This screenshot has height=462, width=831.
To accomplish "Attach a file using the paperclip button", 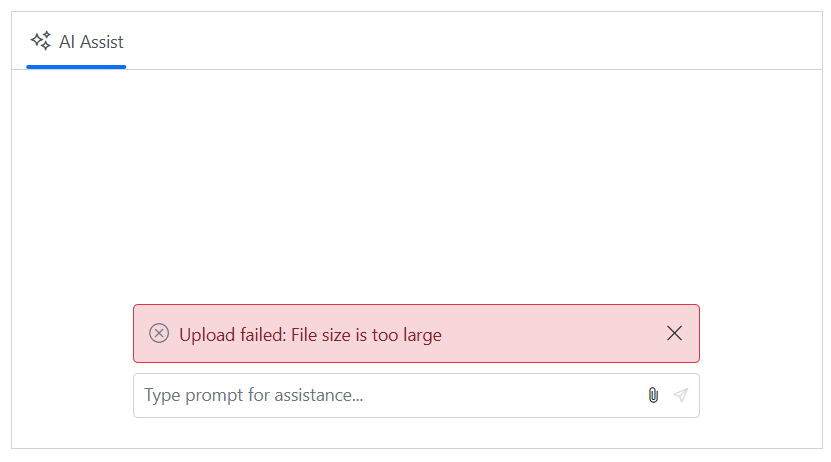I will coord(653,395).
